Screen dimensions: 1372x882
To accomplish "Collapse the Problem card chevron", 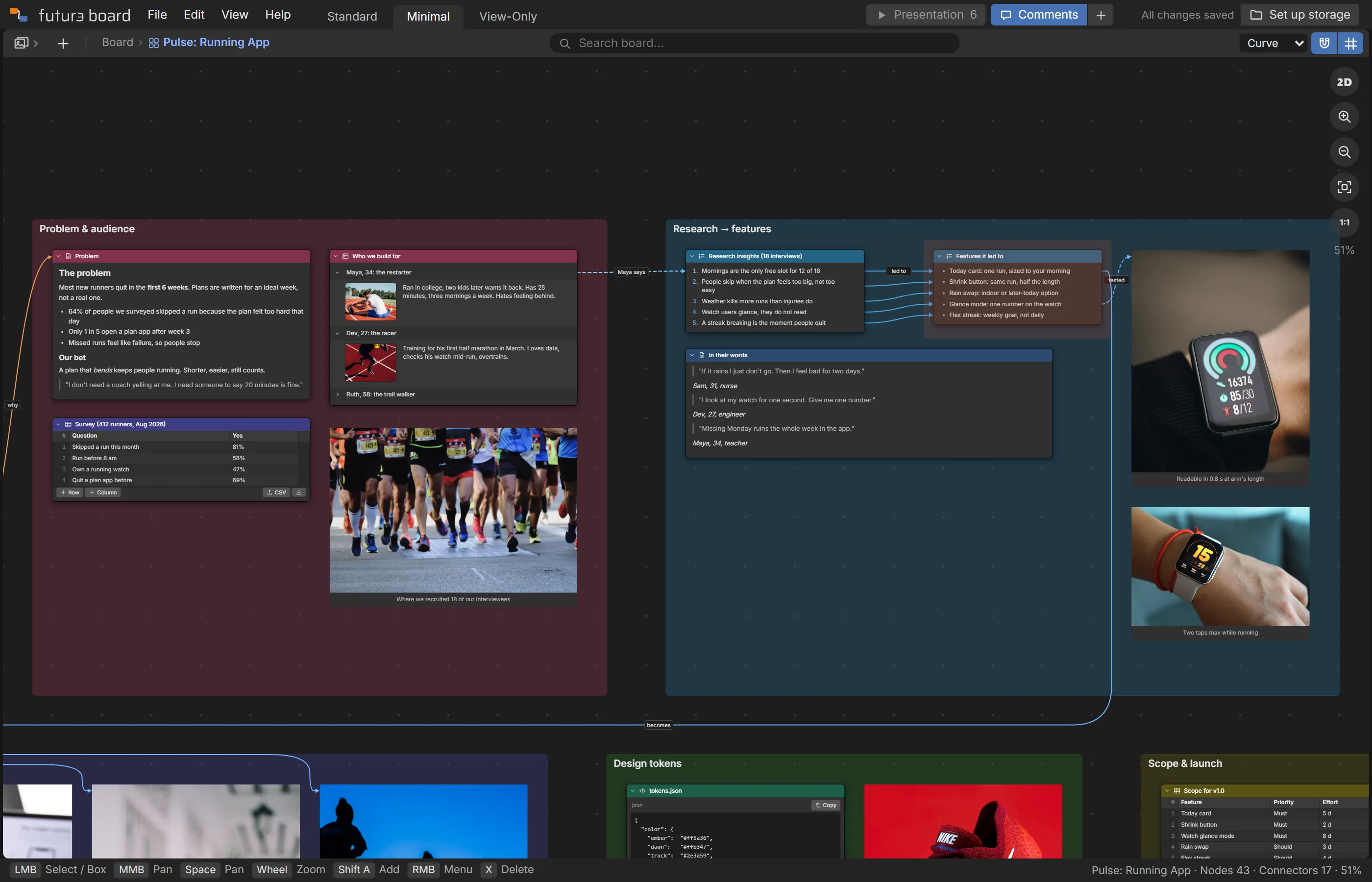I will [58, 256].
